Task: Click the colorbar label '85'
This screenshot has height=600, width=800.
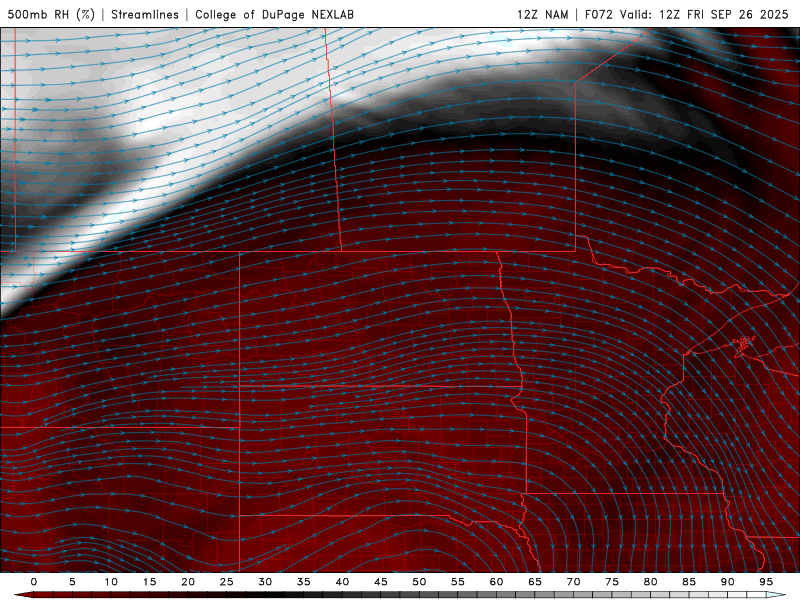Action: pyautogui.click(x=689, y=582)
